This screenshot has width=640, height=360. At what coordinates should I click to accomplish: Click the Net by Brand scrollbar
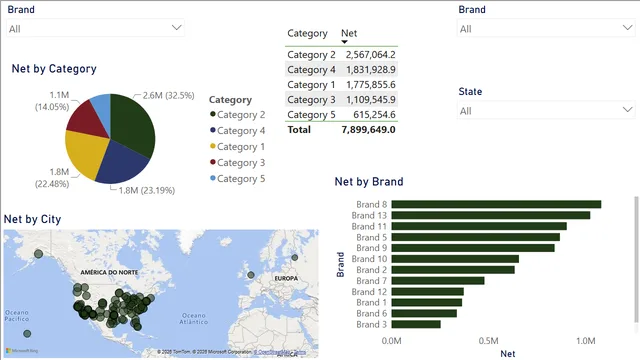[636, 259]
